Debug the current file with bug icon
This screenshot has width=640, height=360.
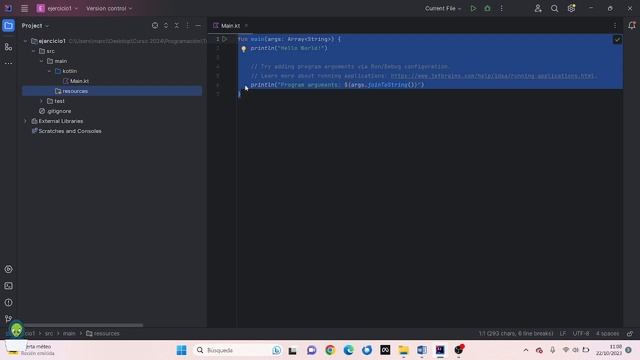pyautogui.click(x=487, y=8)
